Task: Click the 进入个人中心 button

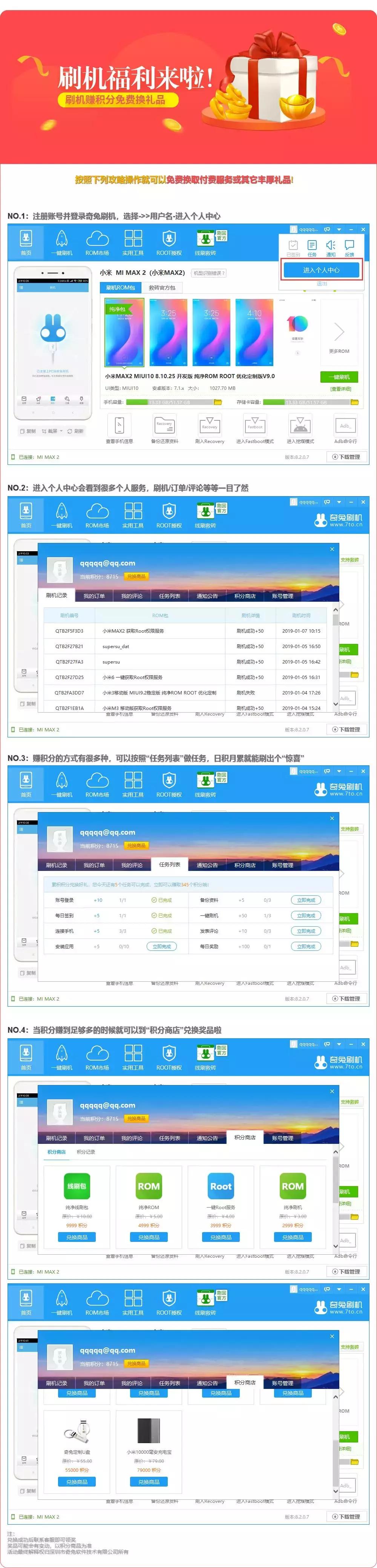Action: [x=322, y=270]
